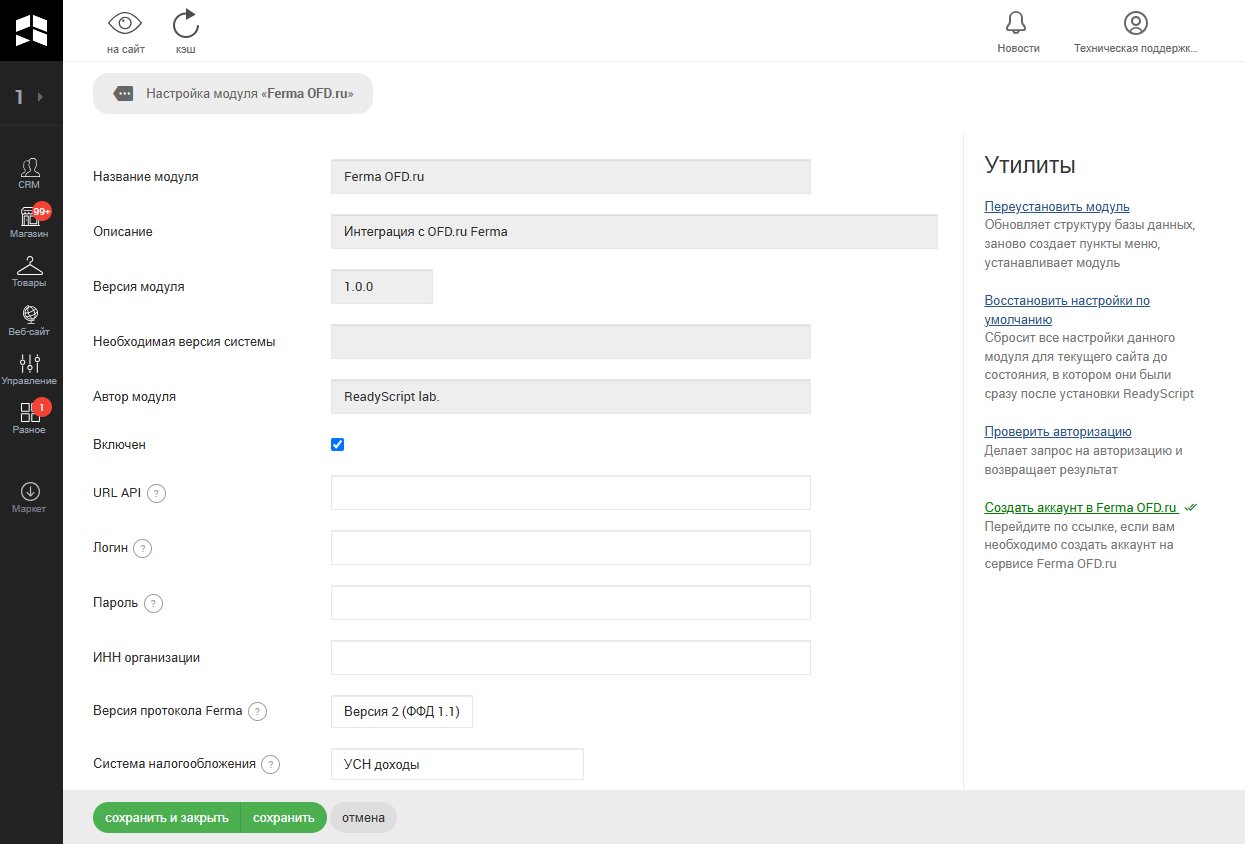Show help for Версия протокола Ferma
The height and width of the screenshot is (844, 1245).
tap(258, 712)
